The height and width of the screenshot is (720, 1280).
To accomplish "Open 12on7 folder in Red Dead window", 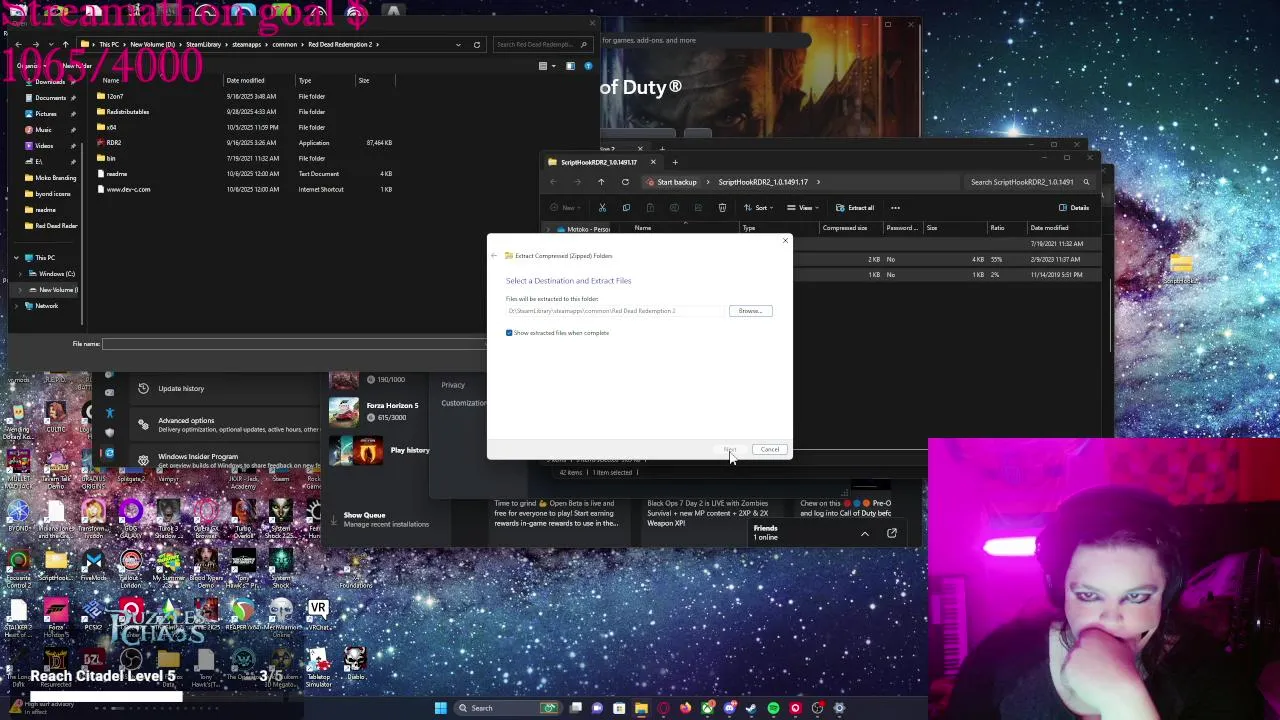I will pyautogui.click(x=115, y=96).
